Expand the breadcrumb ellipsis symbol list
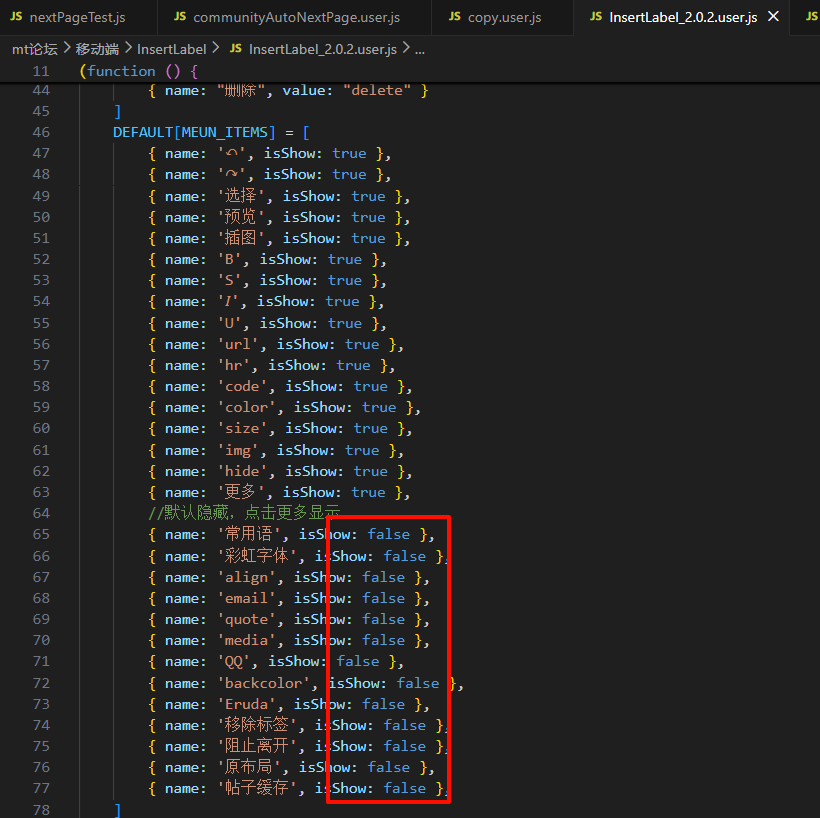 pyautogui.click(x=419, y=49)
